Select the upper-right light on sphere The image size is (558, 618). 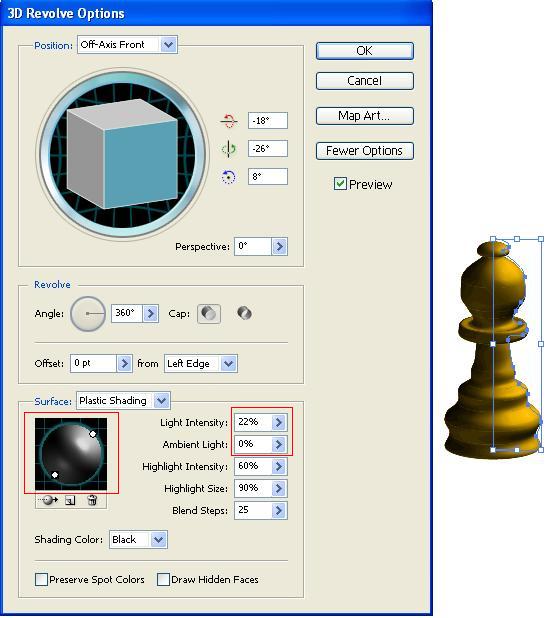pos(93,434)
